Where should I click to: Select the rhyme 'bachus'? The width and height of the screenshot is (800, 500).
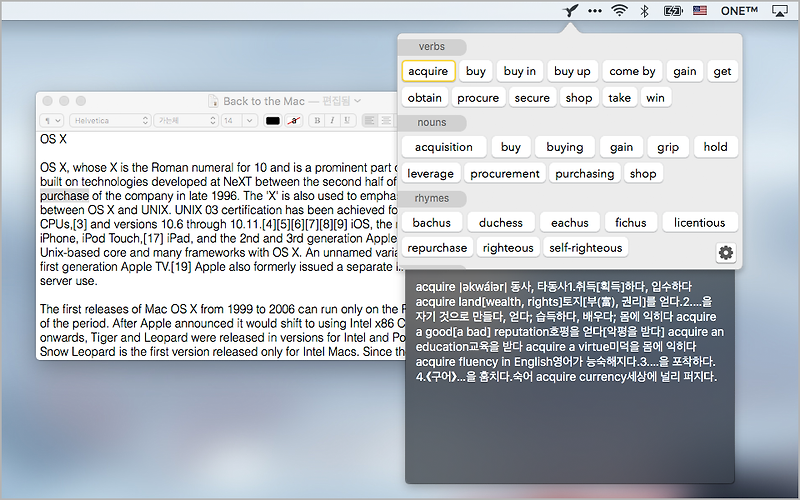432,222
